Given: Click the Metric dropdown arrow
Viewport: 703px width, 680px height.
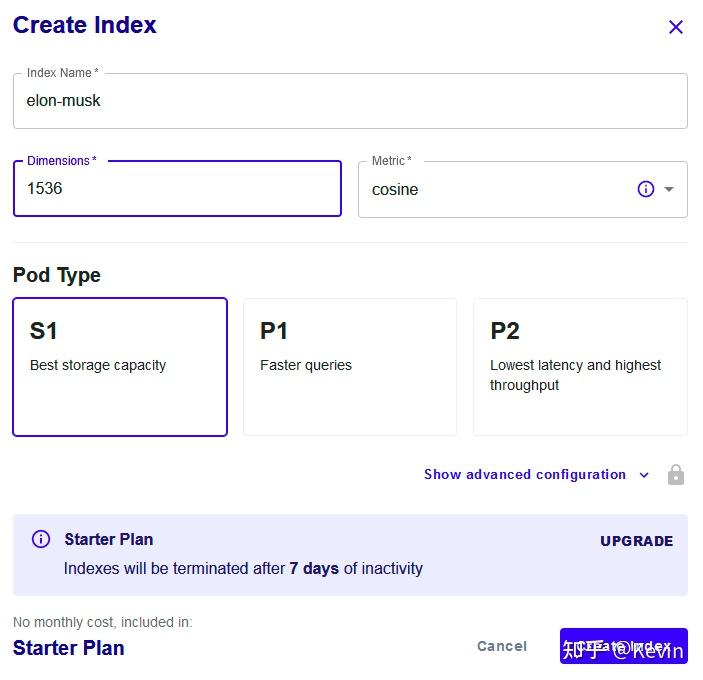Looking at the screenshot, I should pyautogui.click(x=669, y=189).
